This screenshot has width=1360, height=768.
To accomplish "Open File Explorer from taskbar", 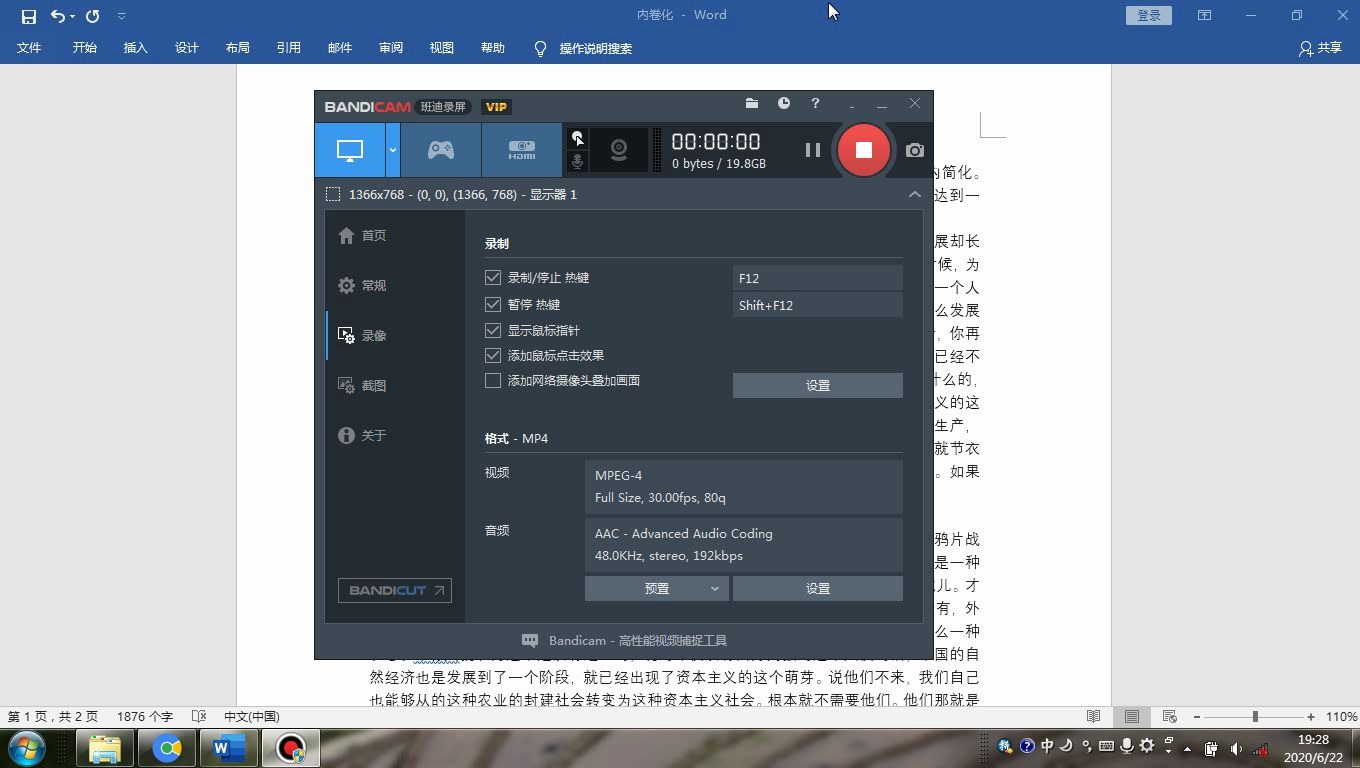I will (x=105, y=748).
